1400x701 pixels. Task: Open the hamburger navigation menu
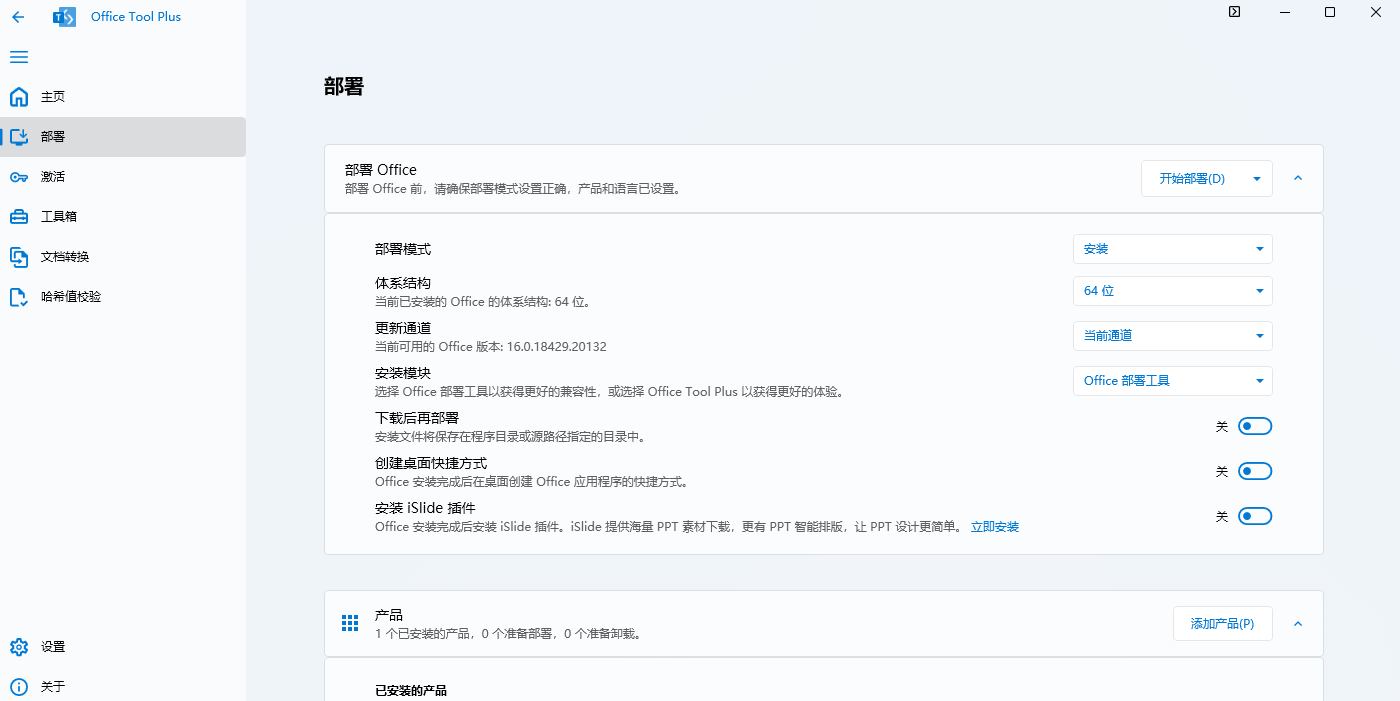(x=18, y=57)
